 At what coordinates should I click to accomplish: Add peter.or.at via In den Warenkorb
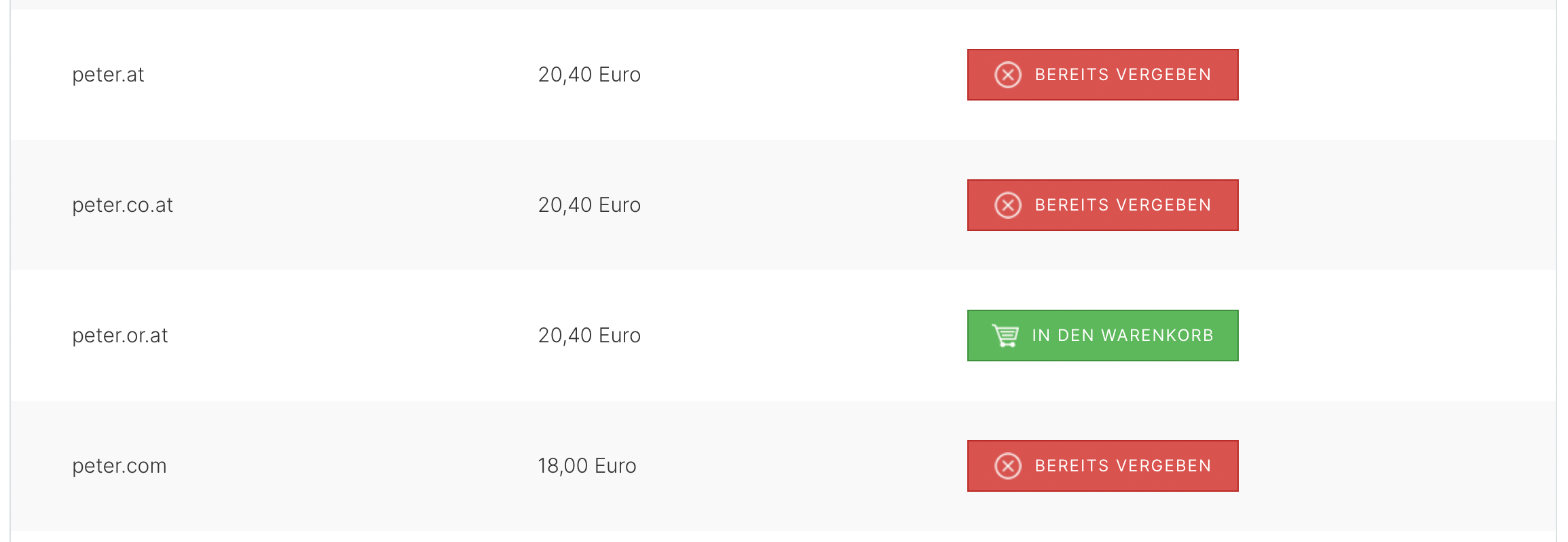[x=1103, y=336]
